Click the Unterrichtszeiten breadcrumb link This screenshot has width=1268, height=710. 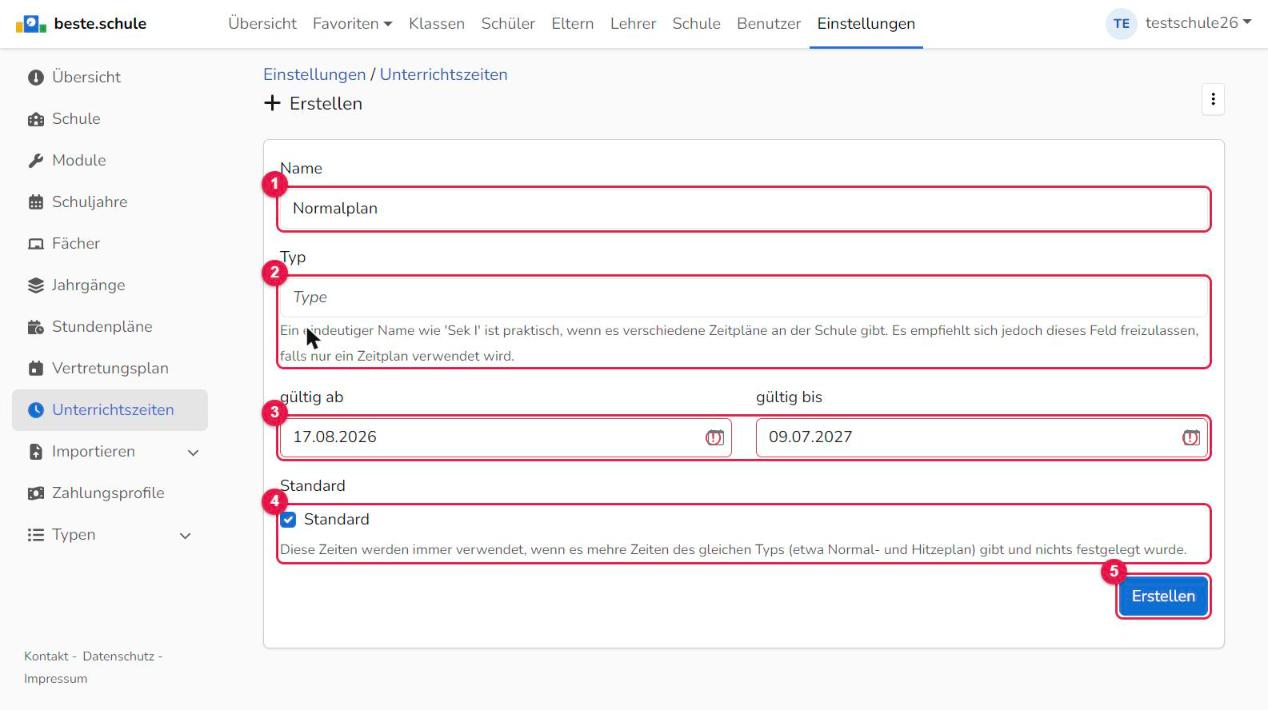click(444, 75)
